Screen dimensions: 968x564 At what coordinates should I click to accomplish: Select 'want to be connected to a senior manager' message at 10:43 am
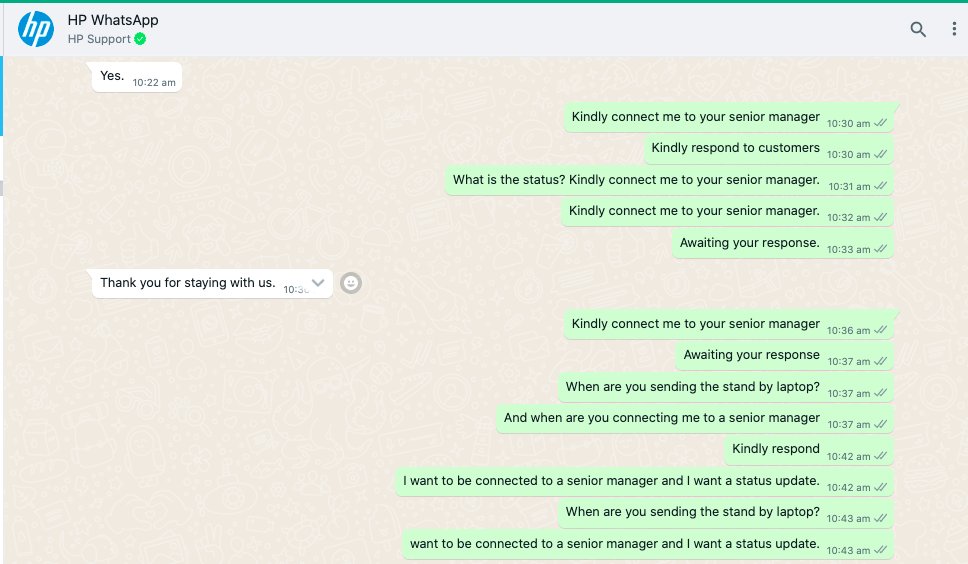648,544
